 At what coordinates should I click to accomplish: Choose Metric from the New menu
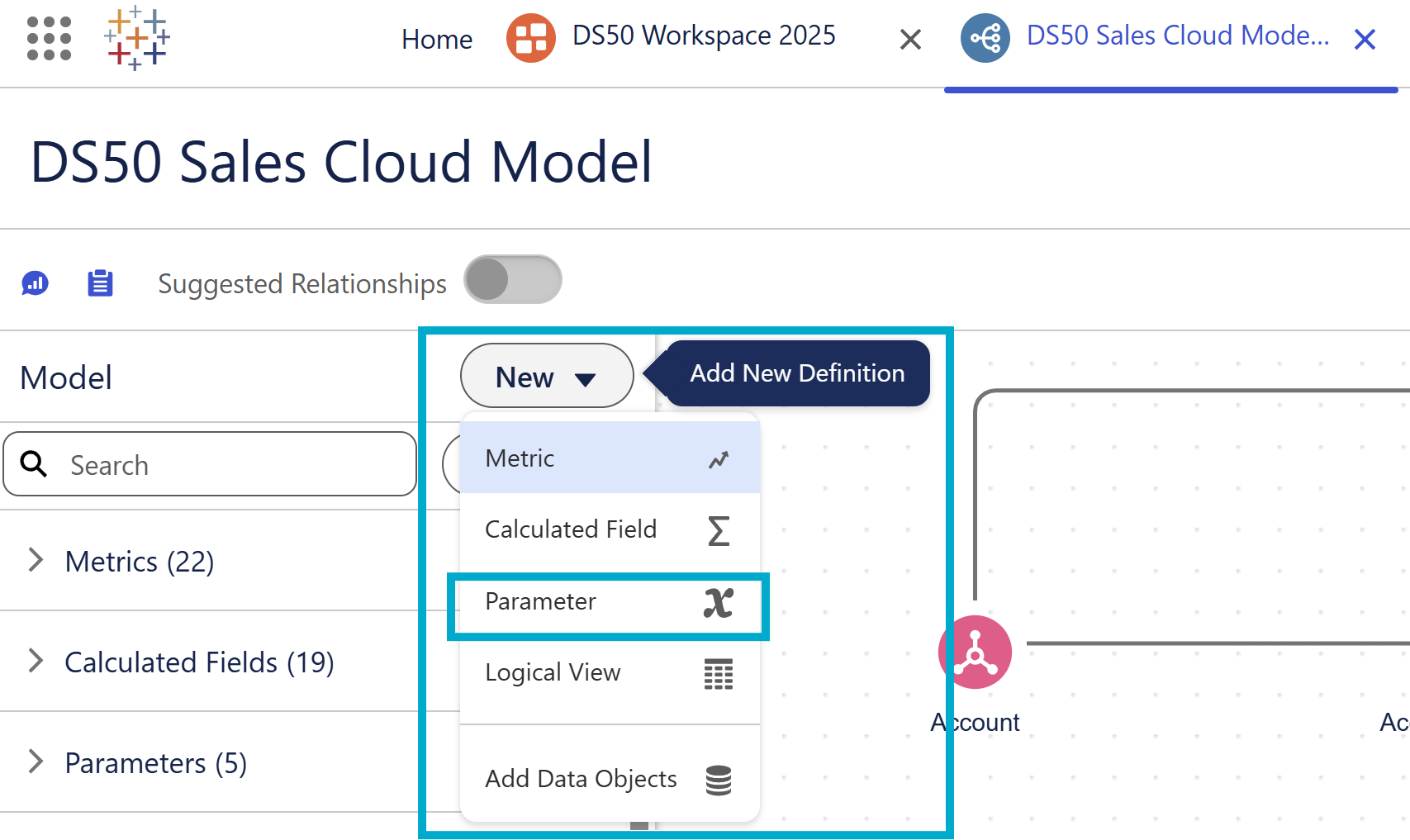(610, 458)
